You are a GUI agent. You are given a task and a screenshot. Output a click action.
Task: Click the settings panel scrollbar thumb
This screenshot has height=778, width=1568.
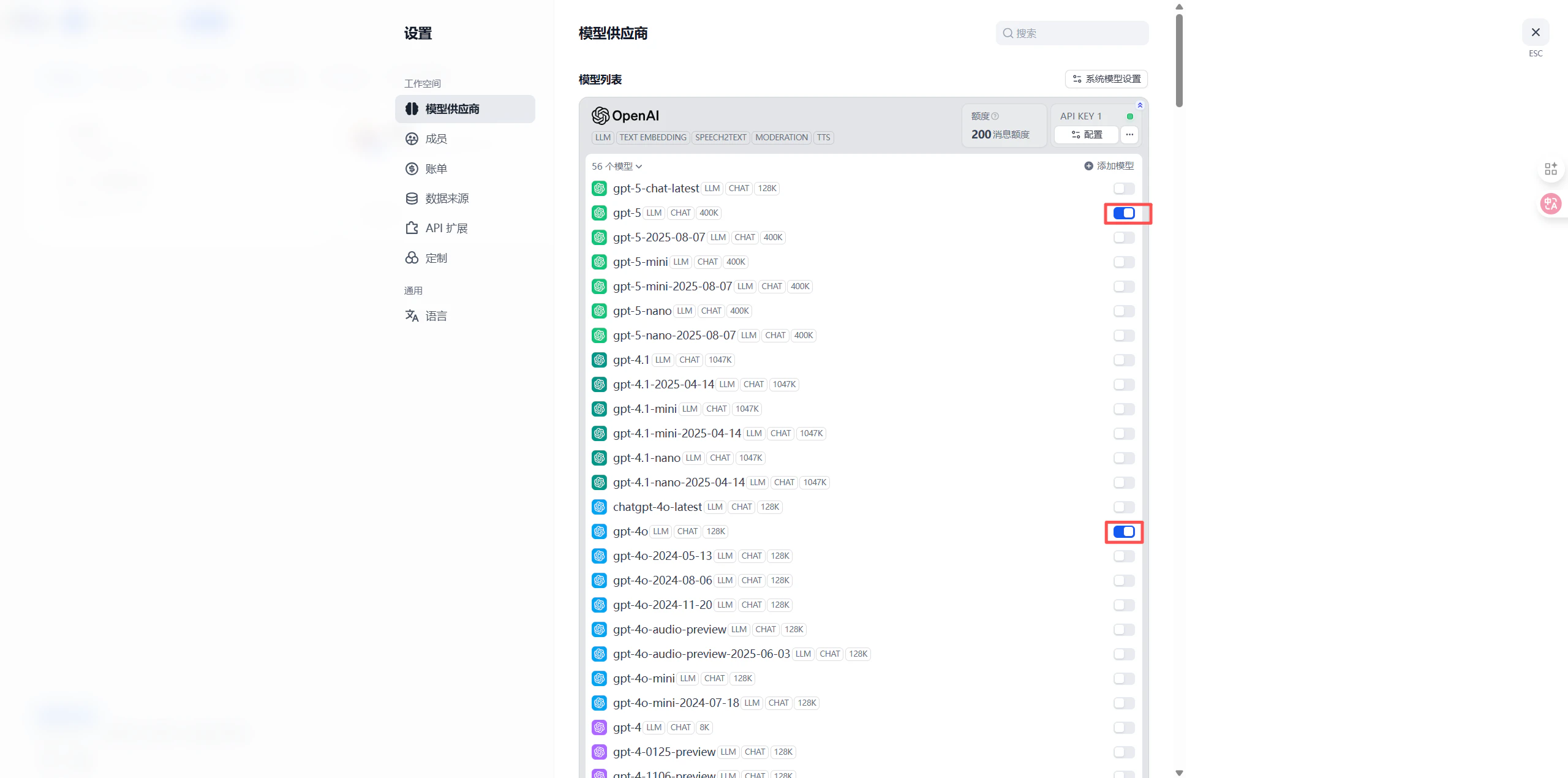[x=1179, y=60]
